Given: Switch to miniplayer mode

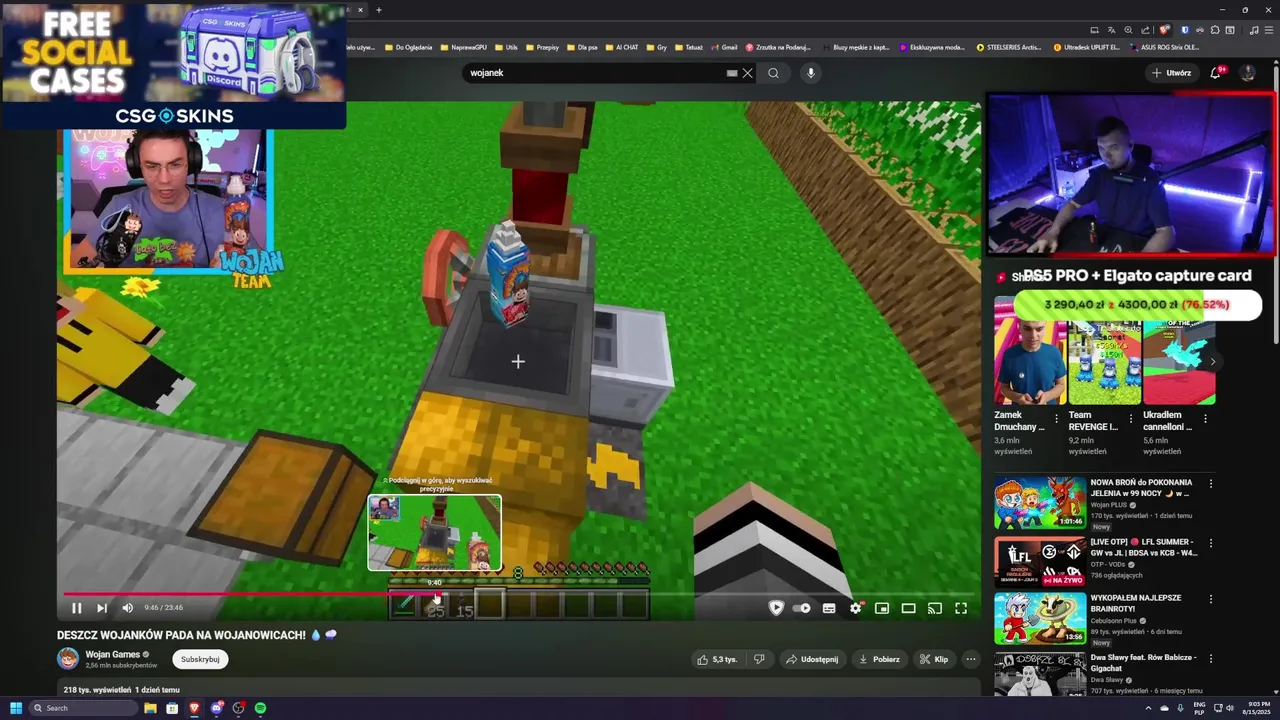Looking at the screenshot, I should pyautogui.click(x=882, y=608).
